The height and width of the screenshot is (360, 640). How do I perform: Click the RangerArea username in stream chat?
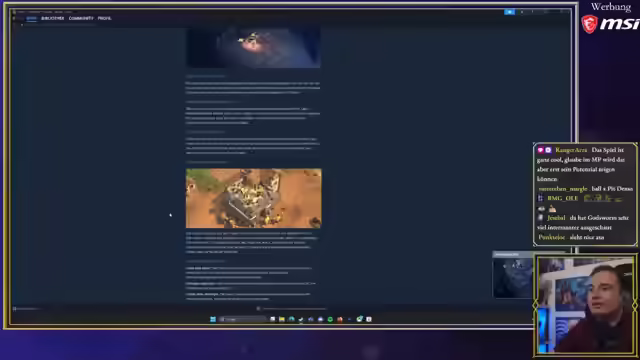(x=571, y=150)
